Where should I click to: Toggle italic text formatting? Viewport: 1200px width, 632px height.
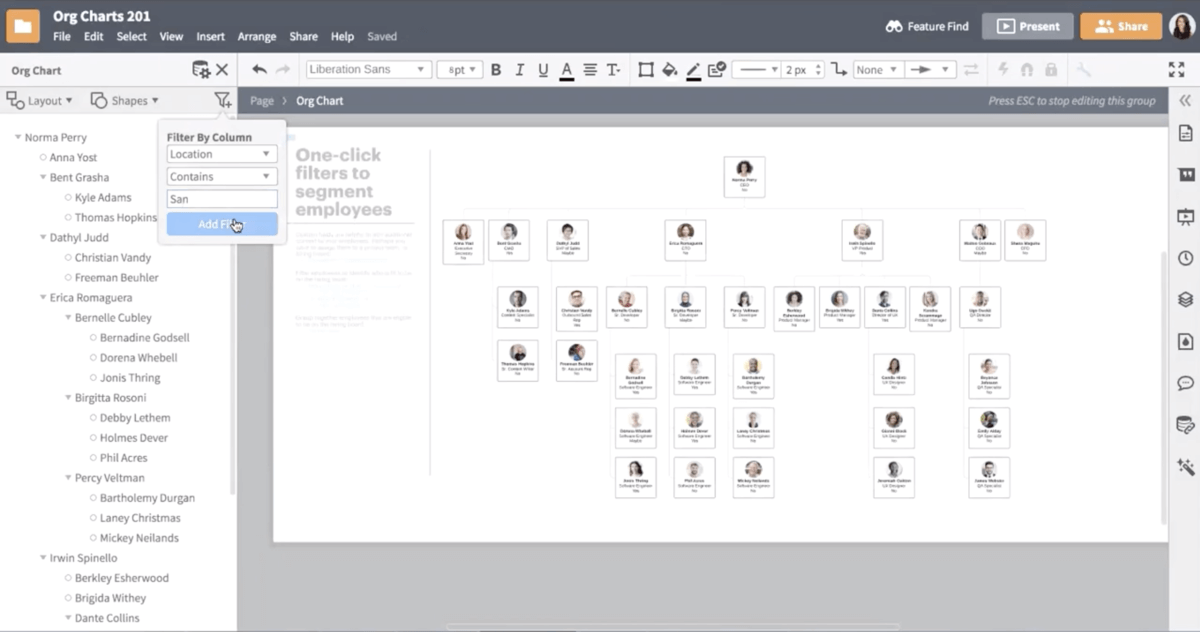tap(519, 70)
